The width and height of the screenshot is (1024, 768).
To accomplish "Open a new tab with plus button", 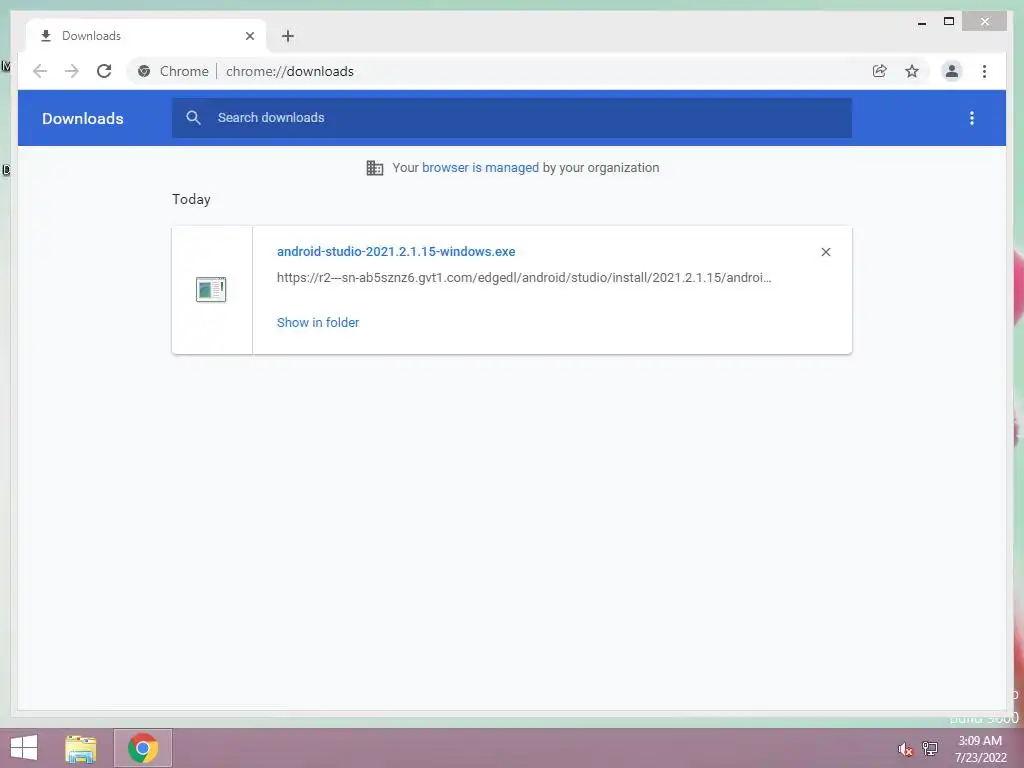I will [x=288, y=36].
